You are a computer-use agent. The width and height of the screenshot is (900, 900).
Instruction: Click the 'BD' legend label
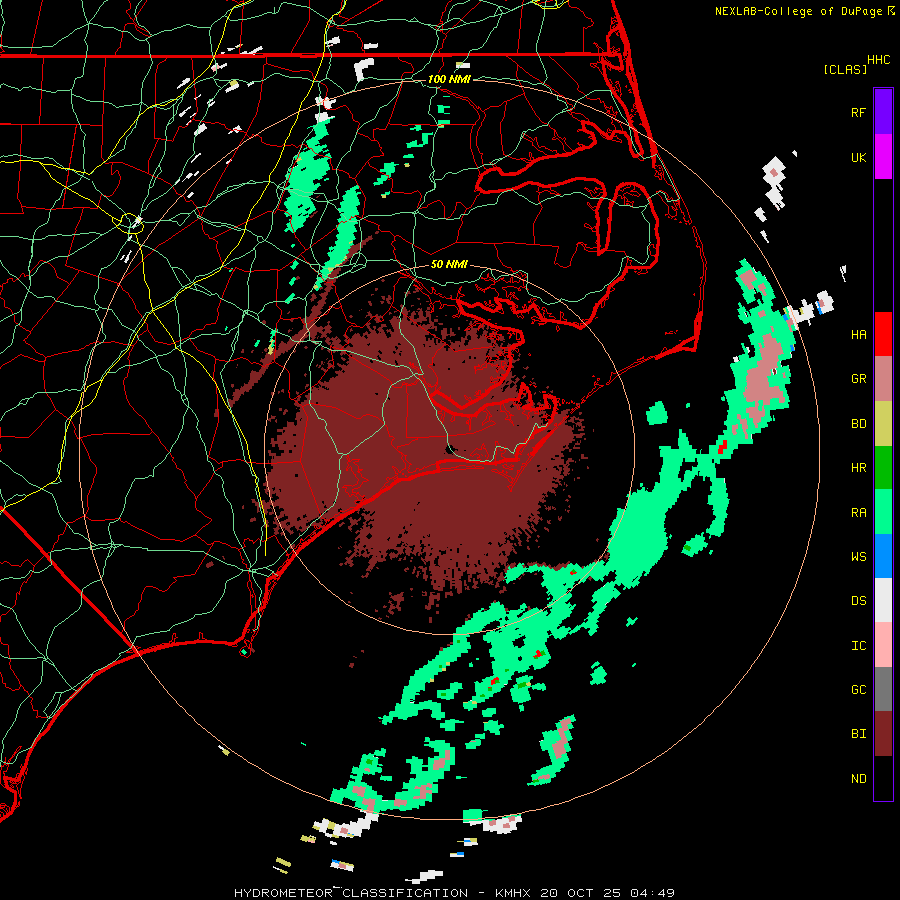[858, 424]
